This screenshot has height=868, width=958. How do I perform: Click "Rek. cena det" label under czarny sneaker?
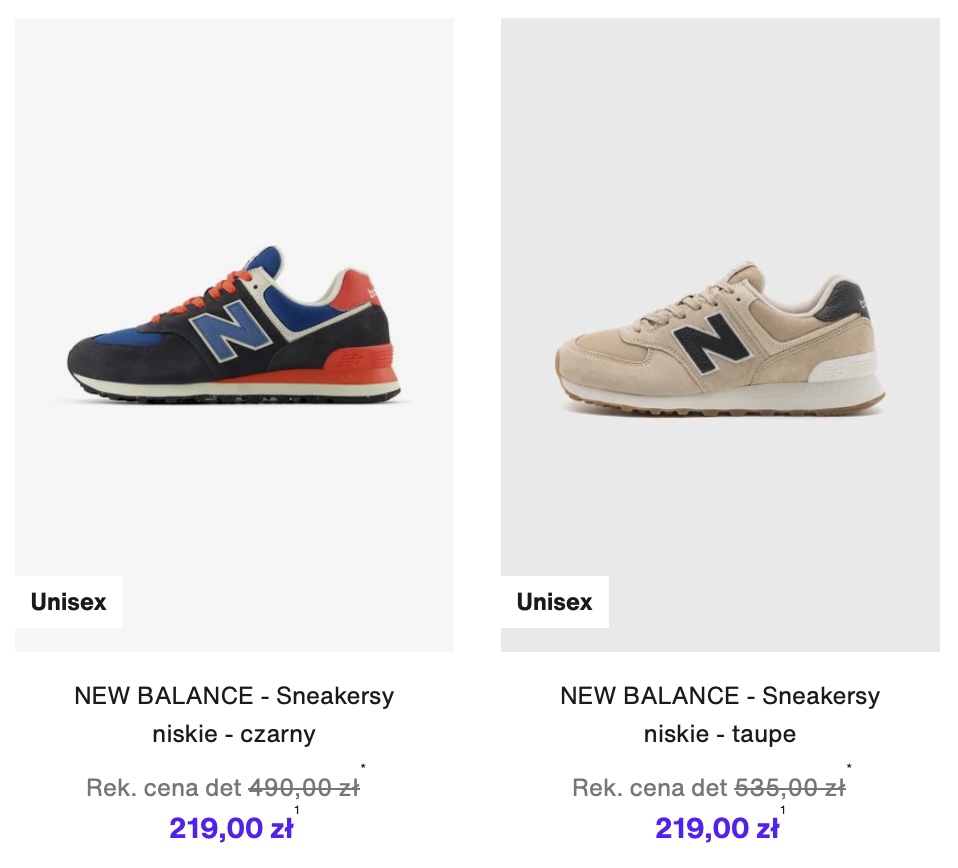(x=164, y=788)
